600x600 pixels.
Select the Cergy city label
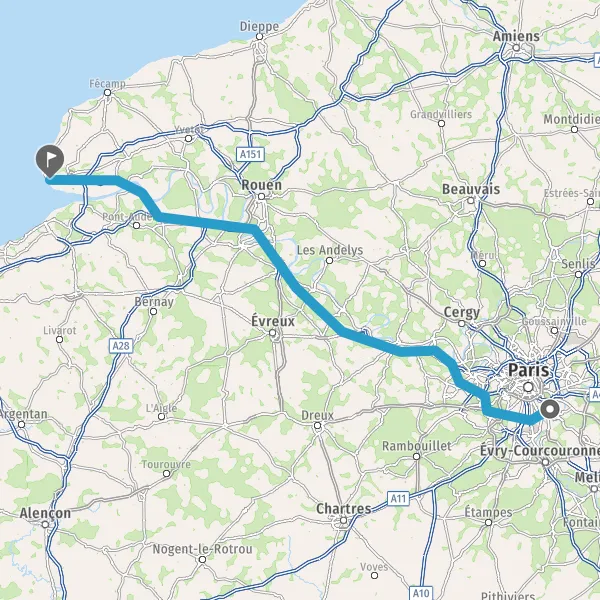click(461, 313)
